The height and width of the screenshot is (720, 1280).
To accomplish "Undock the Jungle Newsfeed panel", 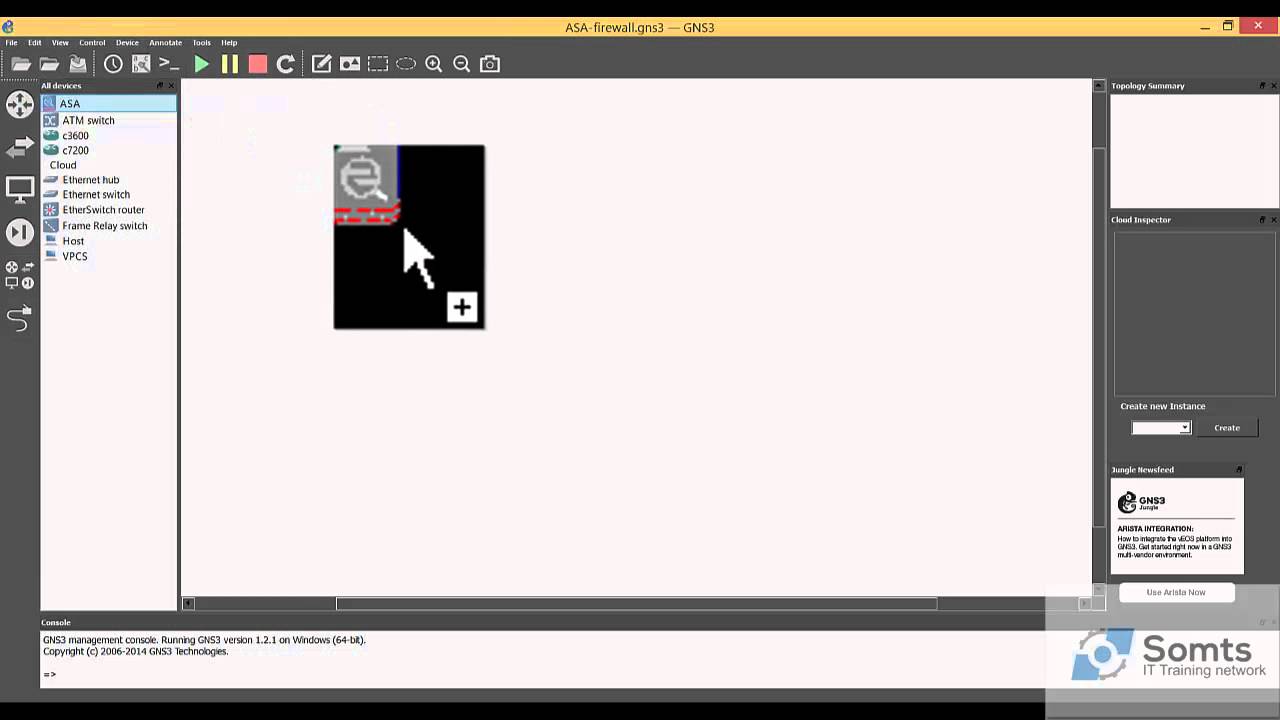I will [1239, 470].
